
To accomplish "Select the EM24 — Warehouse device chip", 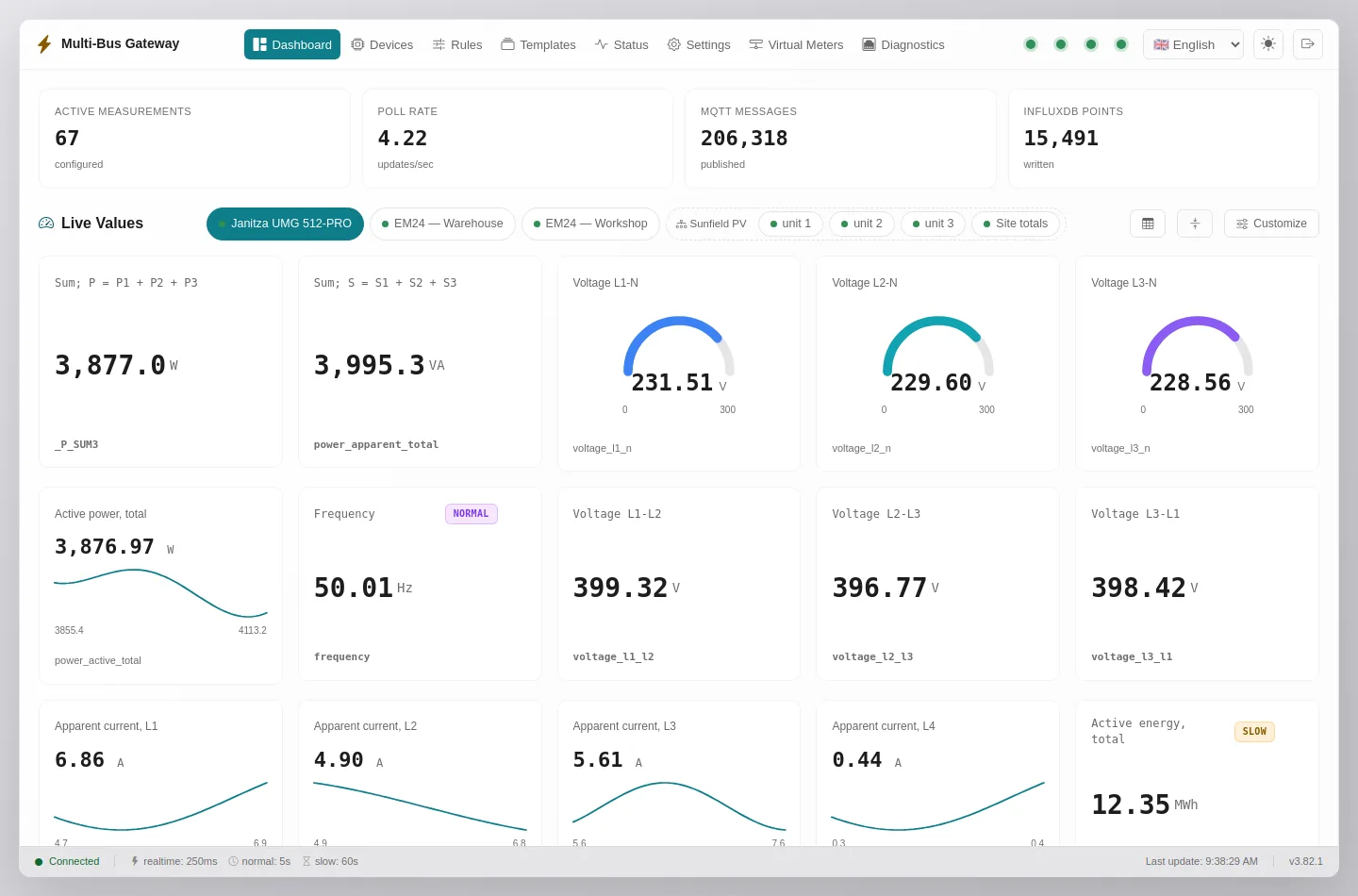I will click(442, 224).
